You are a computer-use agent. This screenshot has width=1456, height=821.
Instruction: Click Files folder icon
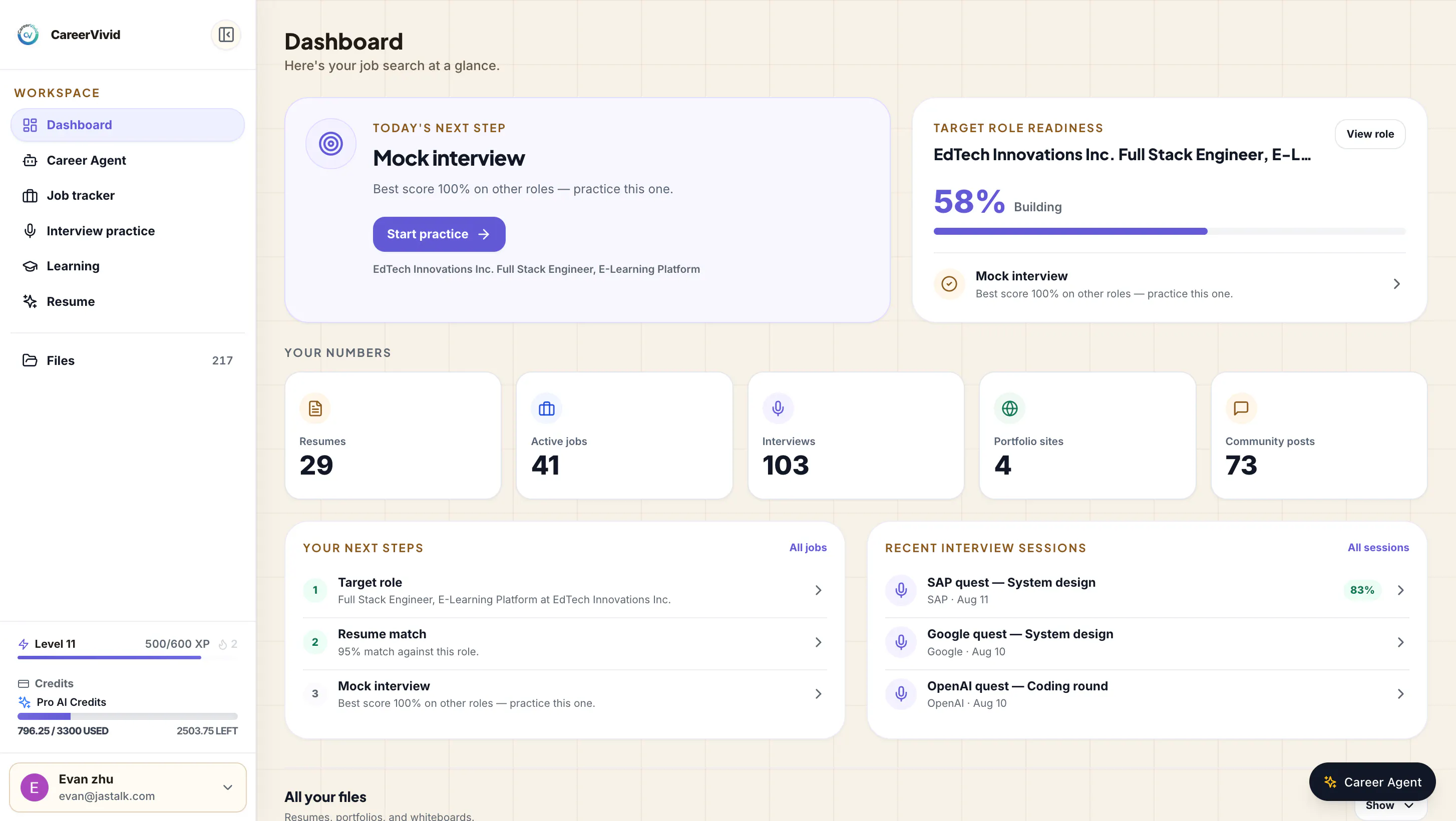coord(30,360)
